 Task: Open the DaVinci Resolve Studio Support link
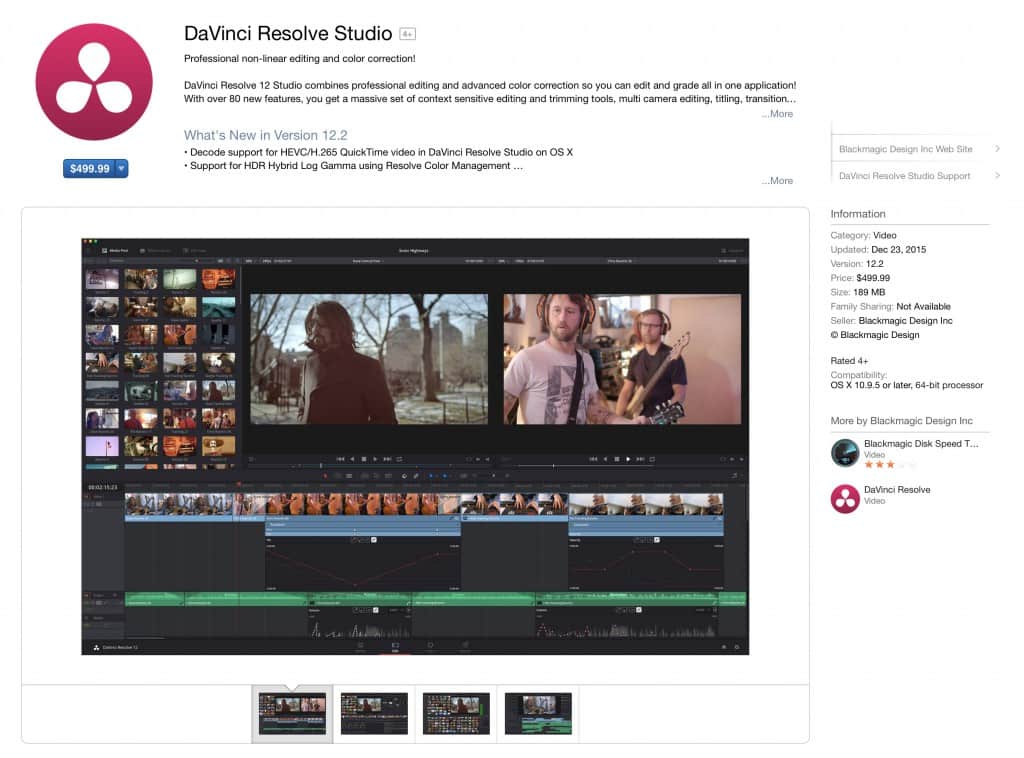(x=904, y=176)
